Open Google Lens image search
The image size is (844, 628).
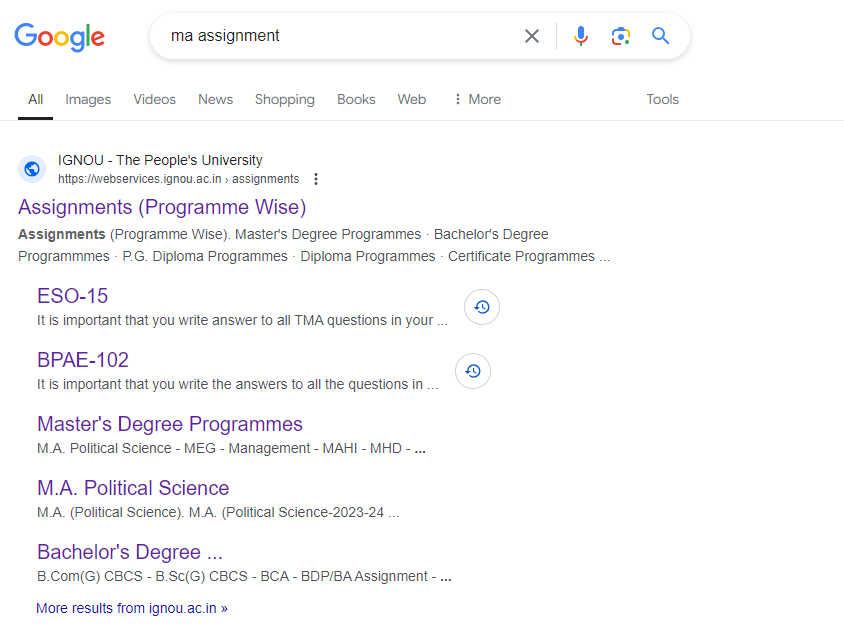click(620, 35)
